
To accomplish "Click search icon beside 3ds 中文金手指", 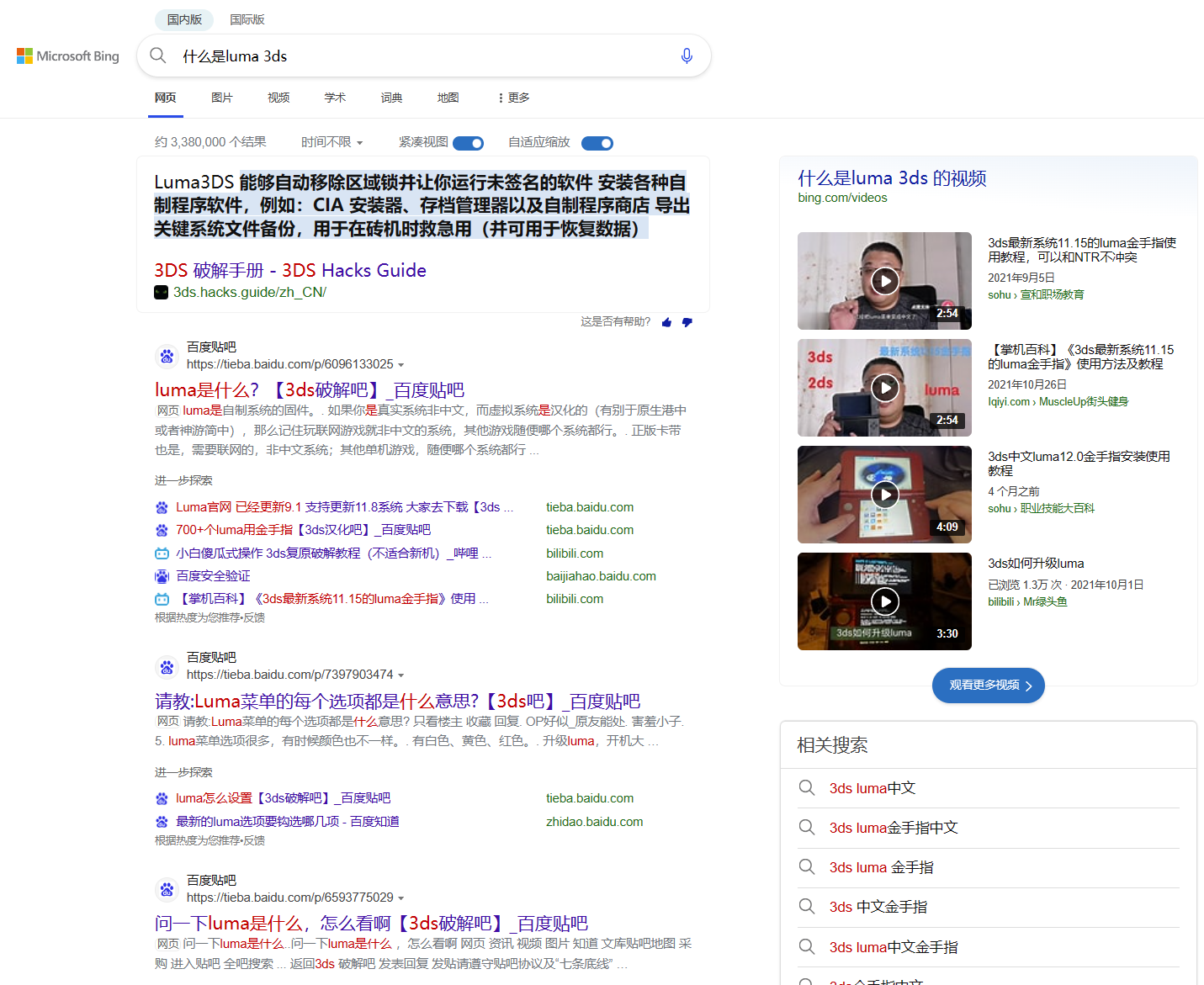I will coord(807,907).
